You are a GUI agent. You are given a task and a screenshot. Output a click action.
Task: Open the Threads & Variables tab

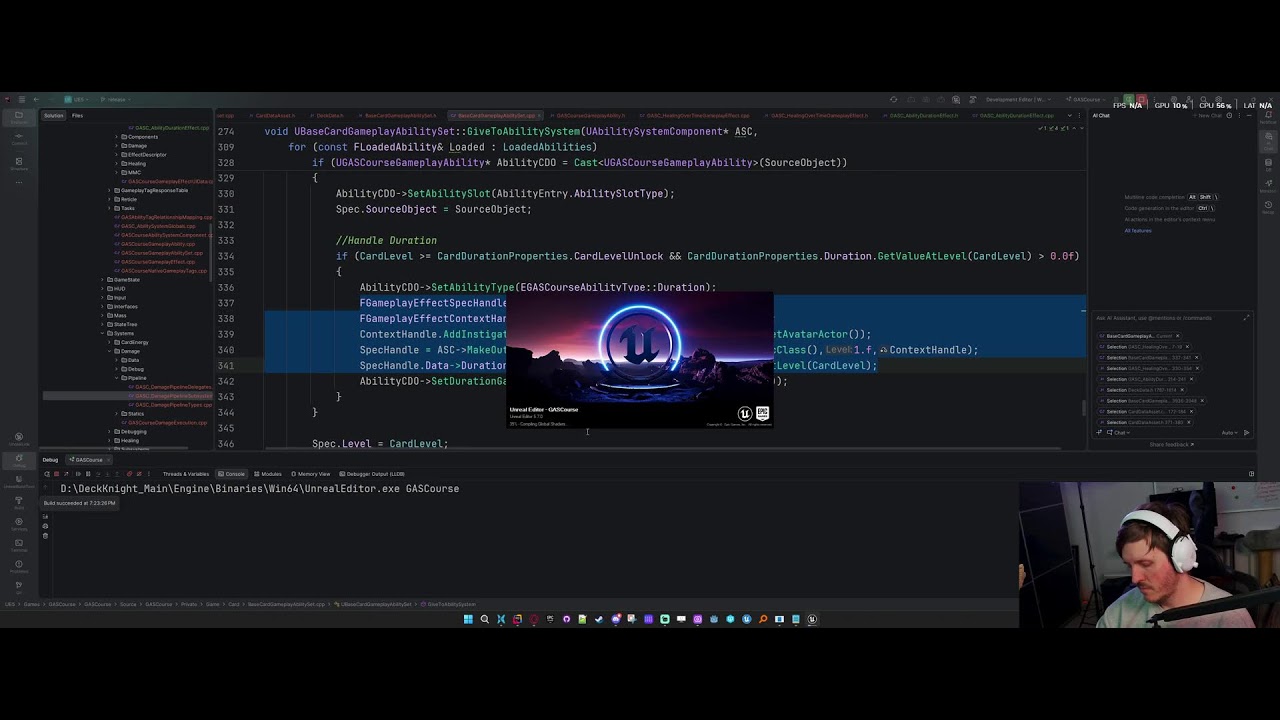pos(186,474)
